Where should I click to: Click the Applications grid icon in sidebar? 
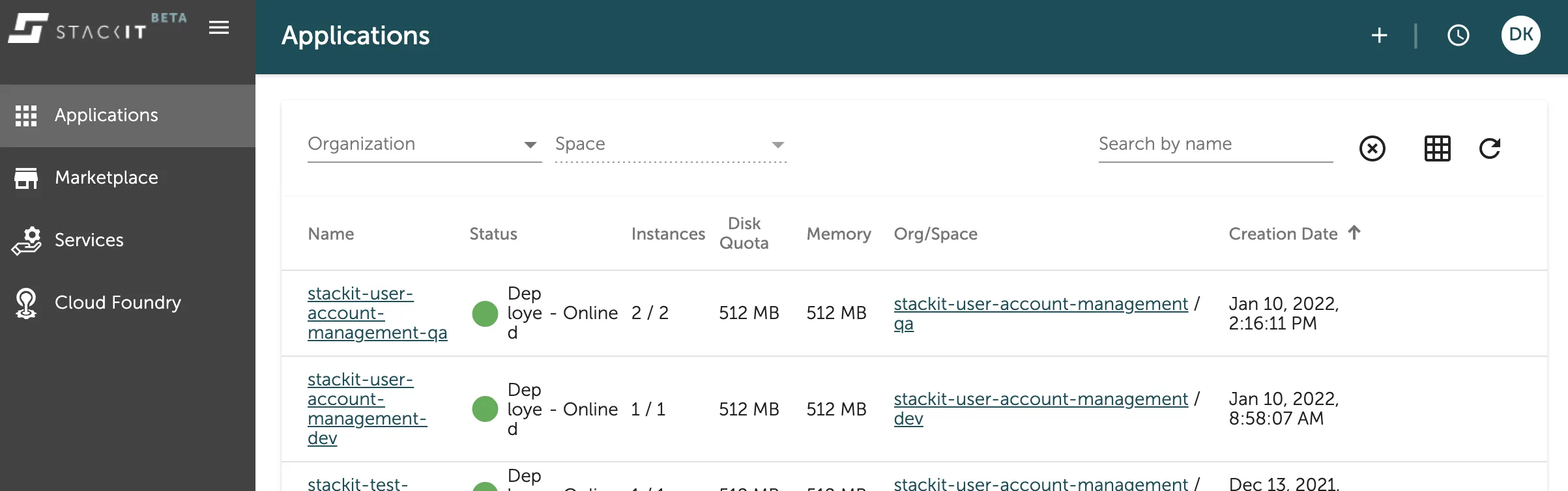coord(26,115)
